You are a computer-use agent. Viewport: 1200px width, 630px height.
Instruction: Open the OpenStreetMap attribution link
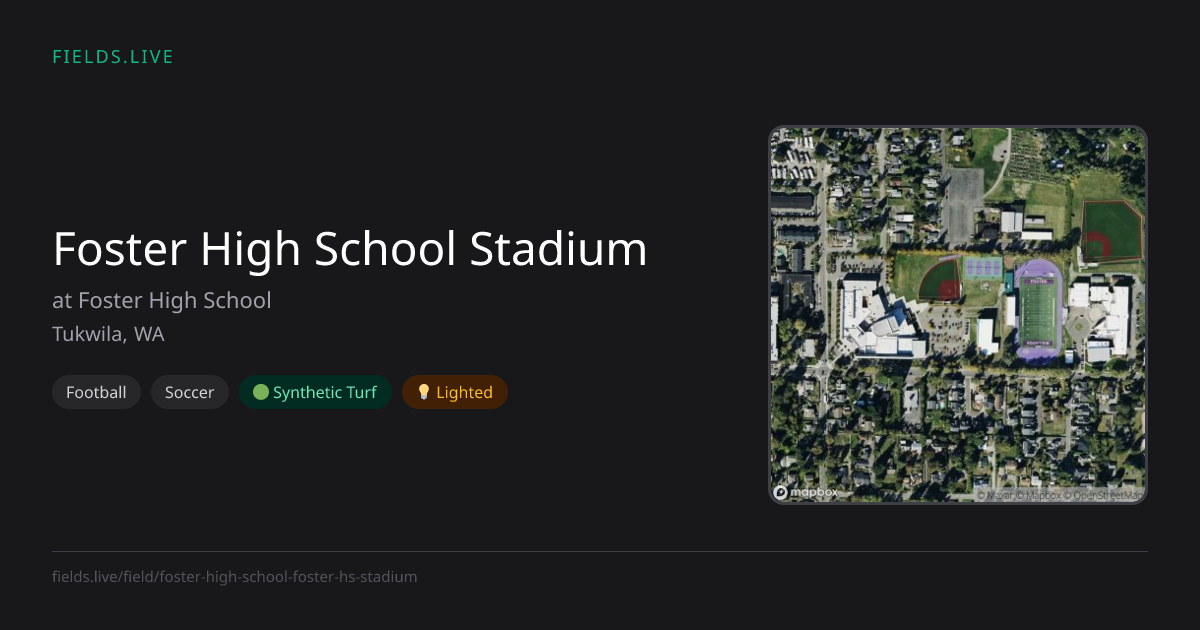[1103, 495]
